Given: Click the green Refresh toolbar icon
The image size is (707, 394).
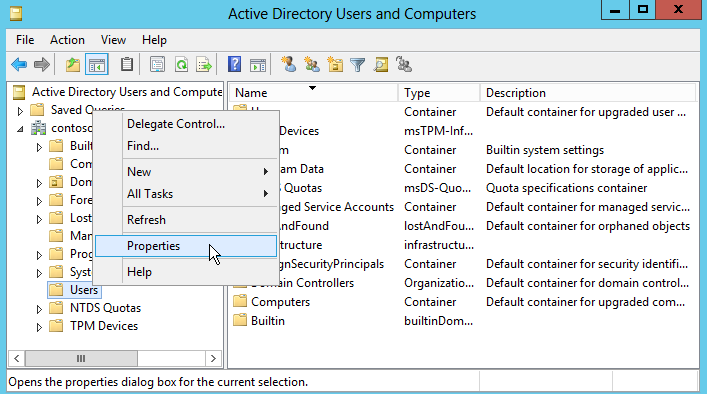Looking at the screenshot, I should 182,65.
